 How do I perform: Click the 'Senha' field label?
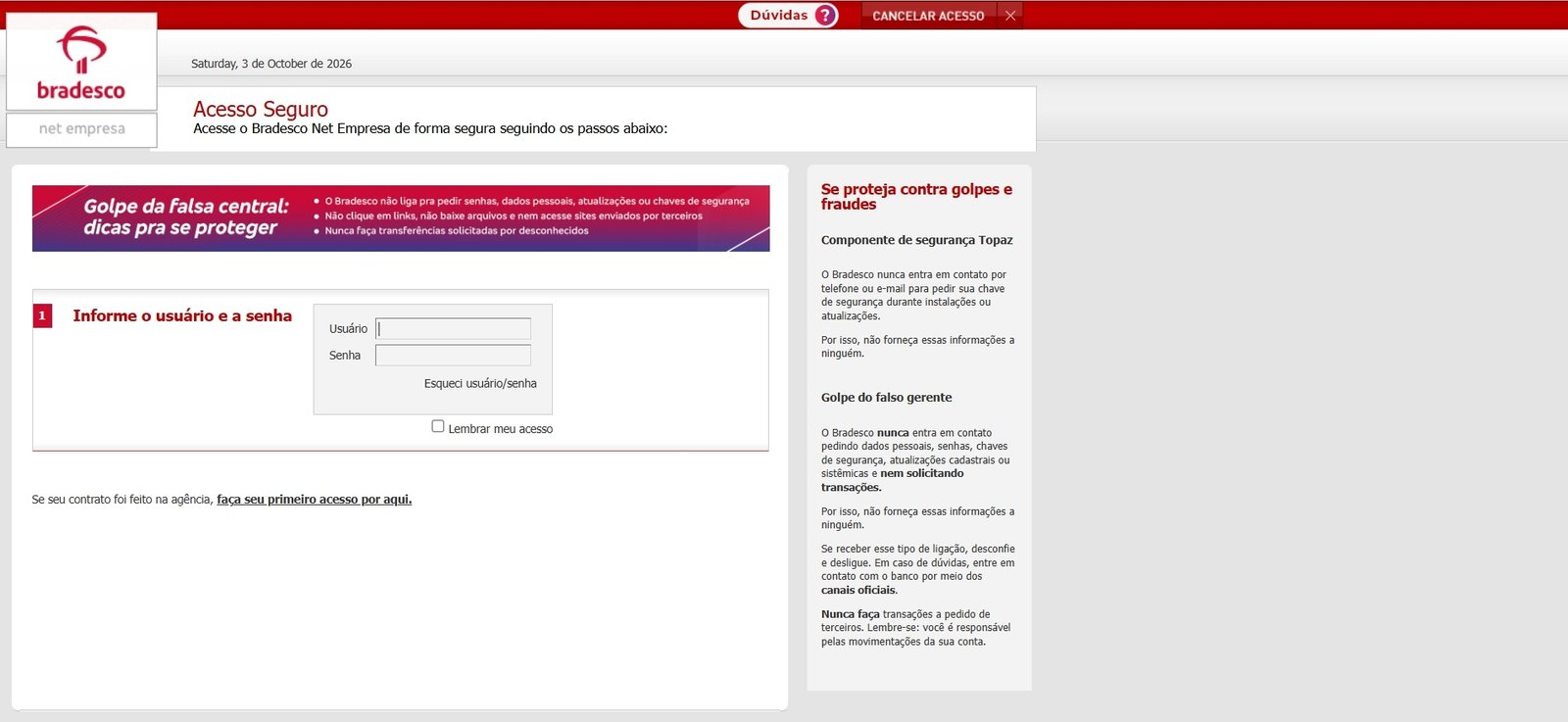coord(345,356)
